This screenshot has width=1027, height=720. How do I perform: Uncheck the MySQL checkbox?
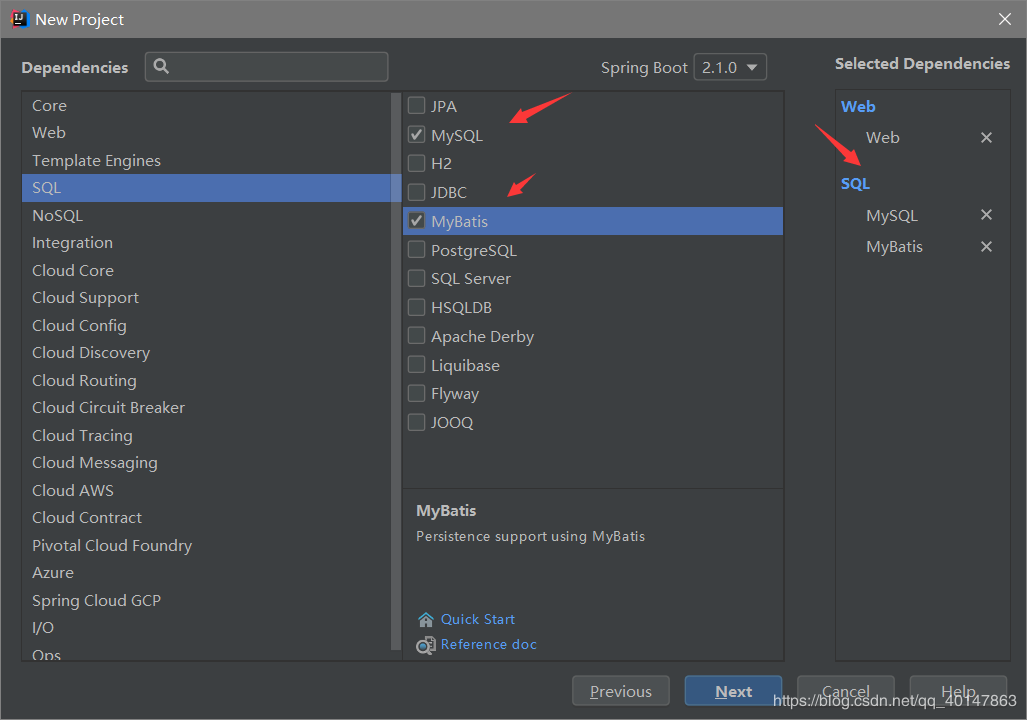point(417,135)
